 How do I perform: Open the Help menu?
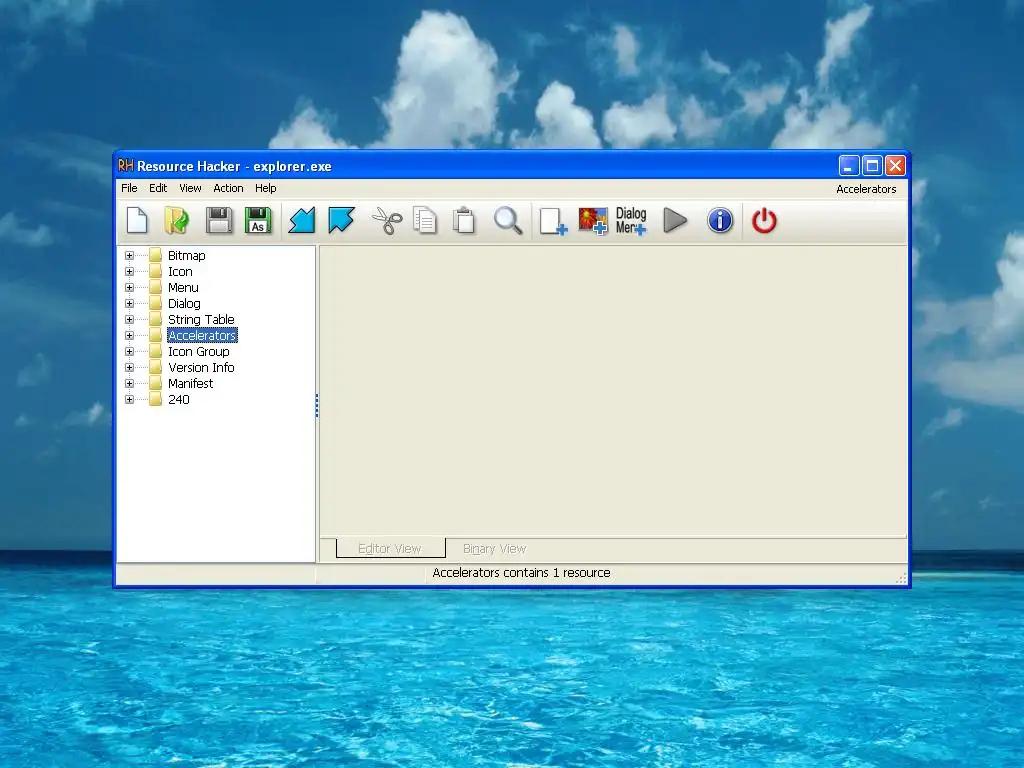[x=266, y=188]
